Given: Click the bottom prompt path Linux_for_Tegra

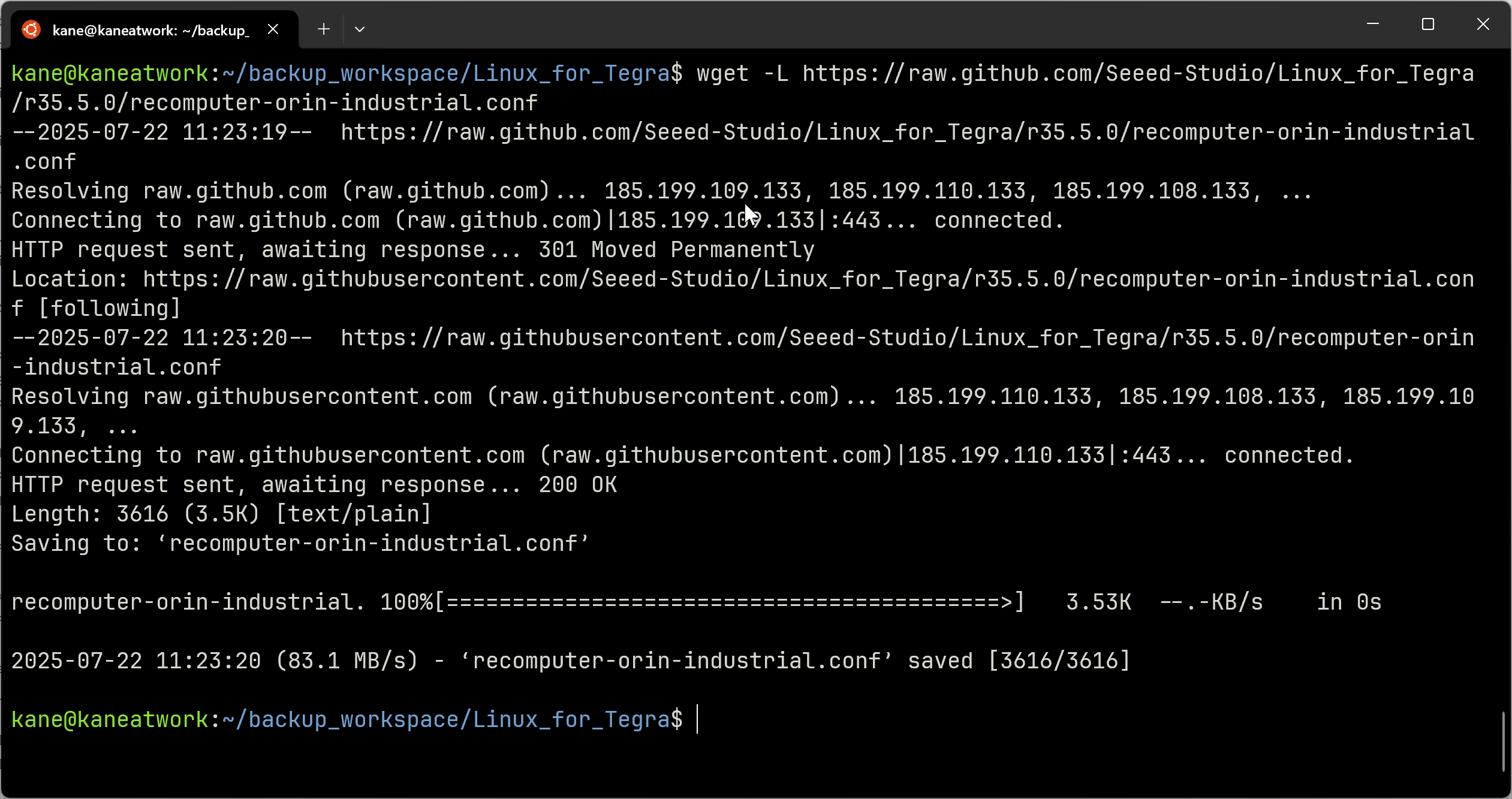Looking at the screenshot, I should 571,720.
